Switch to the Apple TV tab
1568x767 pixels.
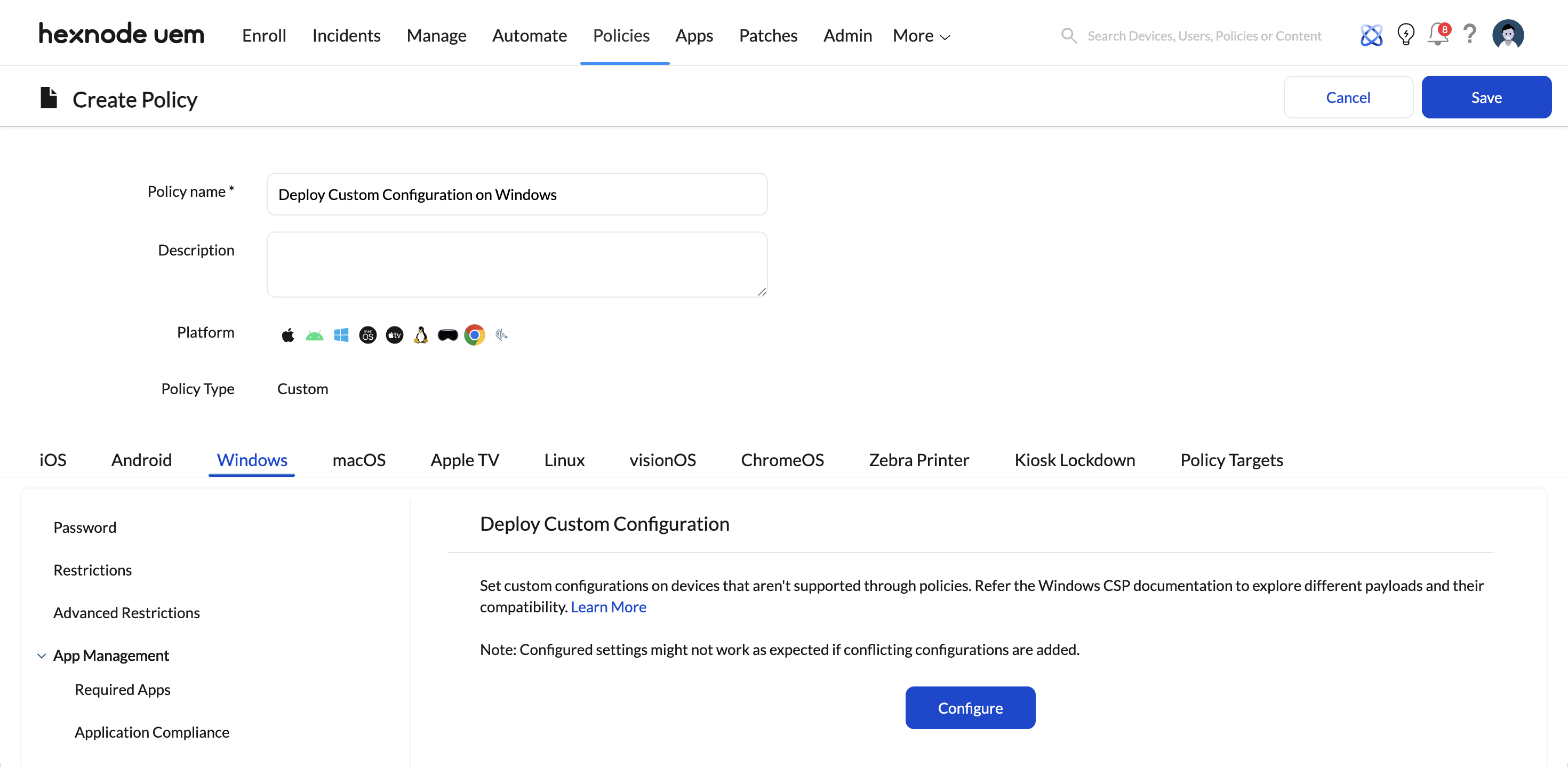point(465,460)
